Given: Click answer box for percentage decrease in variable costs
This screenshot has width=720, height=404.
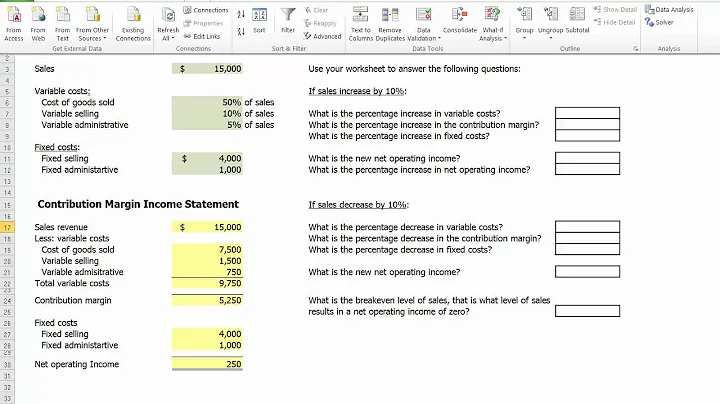Looking at the screenshot, I should pyautogui.click(x=587, y=226).
